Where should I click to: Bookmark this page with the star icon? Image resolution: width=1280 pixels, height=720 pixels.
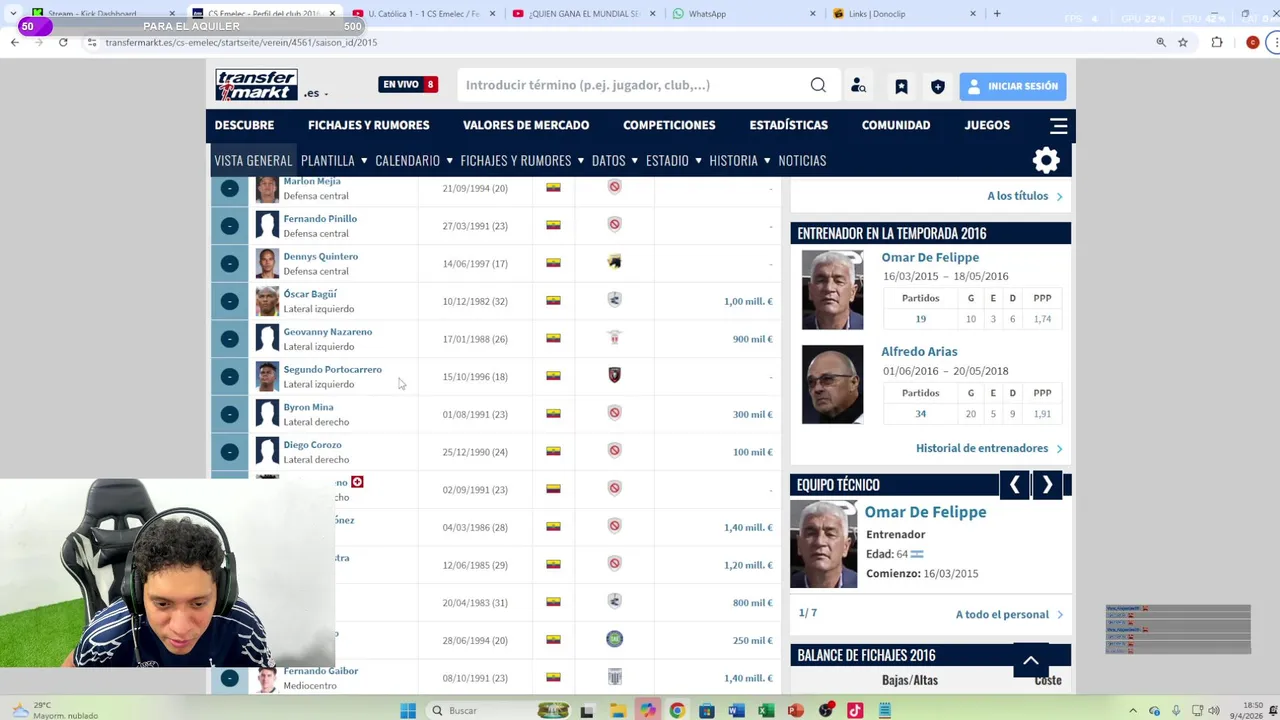click(1183, 42)
